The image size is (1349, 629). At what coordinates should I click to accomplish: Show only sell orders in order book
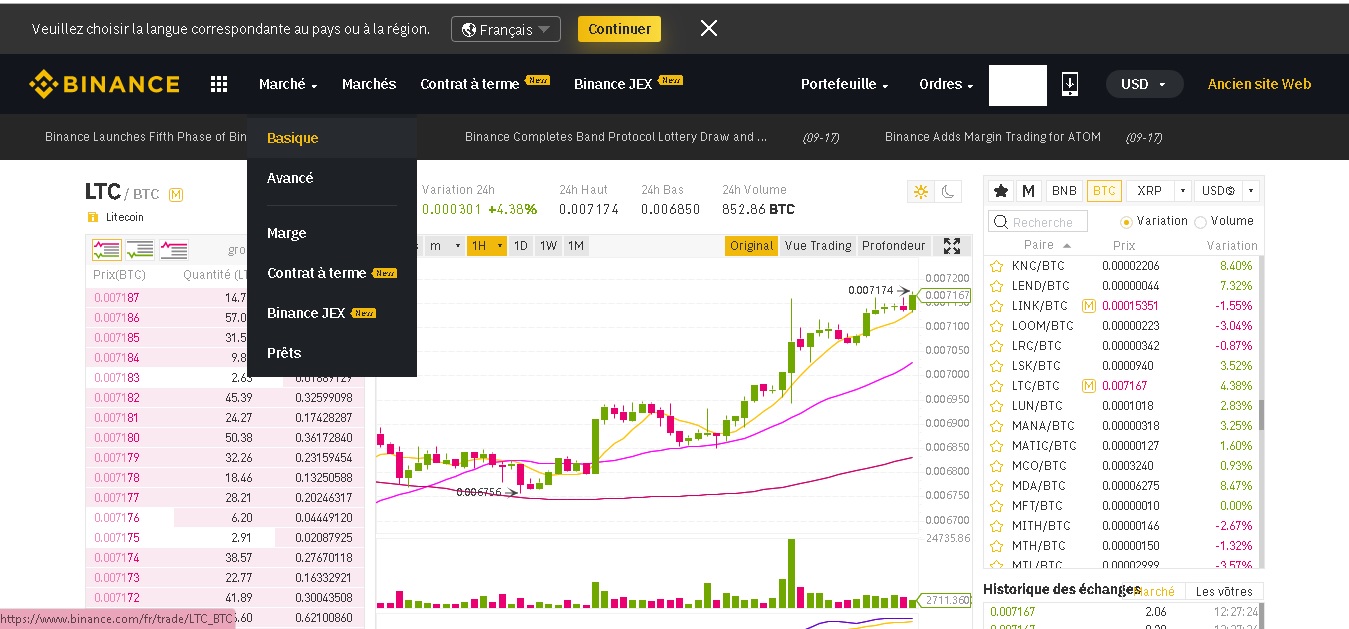tap(173, 250)
